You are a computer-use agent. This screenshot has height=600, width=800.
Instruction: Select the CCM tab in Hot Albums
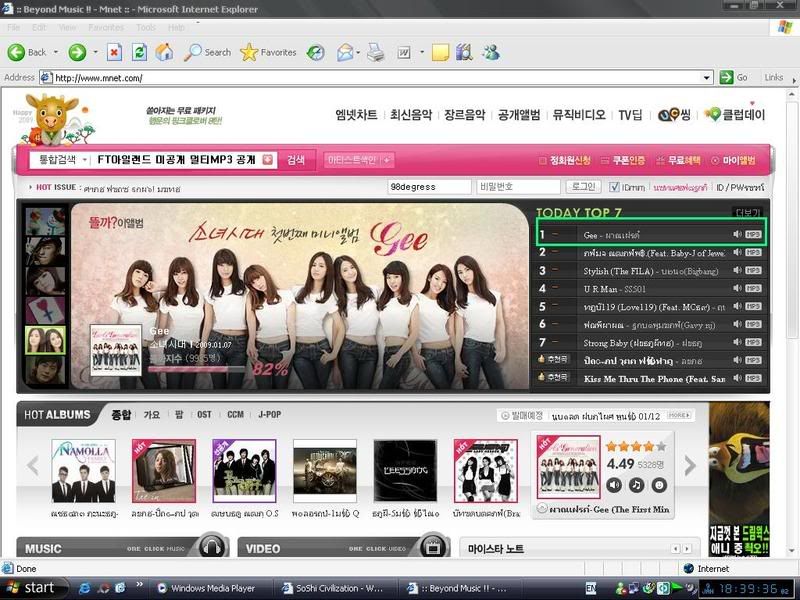[235, 415]
